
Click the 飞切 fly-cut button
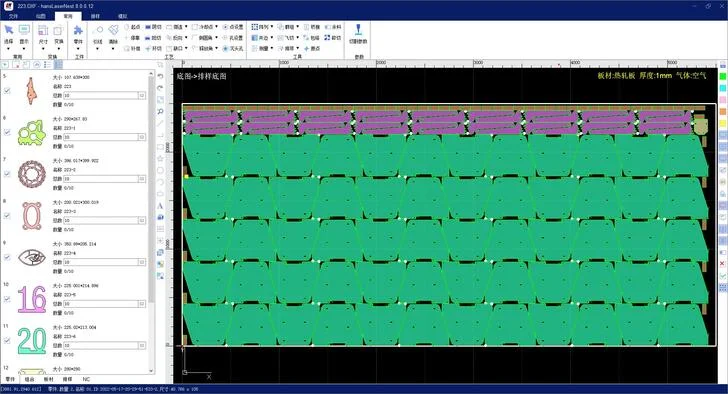coord(286,38)
